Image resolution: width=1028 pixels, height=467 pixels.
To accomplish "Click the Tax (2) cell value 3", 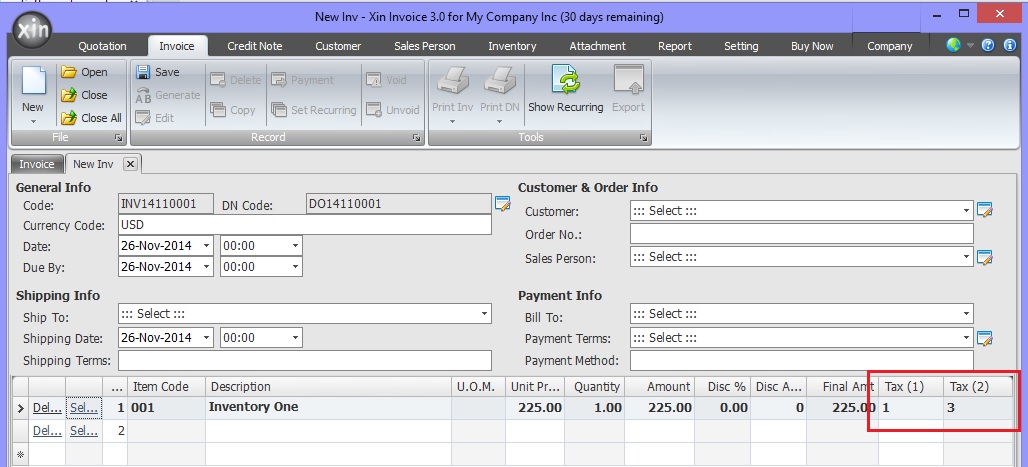I will click(x=979, y=408).
